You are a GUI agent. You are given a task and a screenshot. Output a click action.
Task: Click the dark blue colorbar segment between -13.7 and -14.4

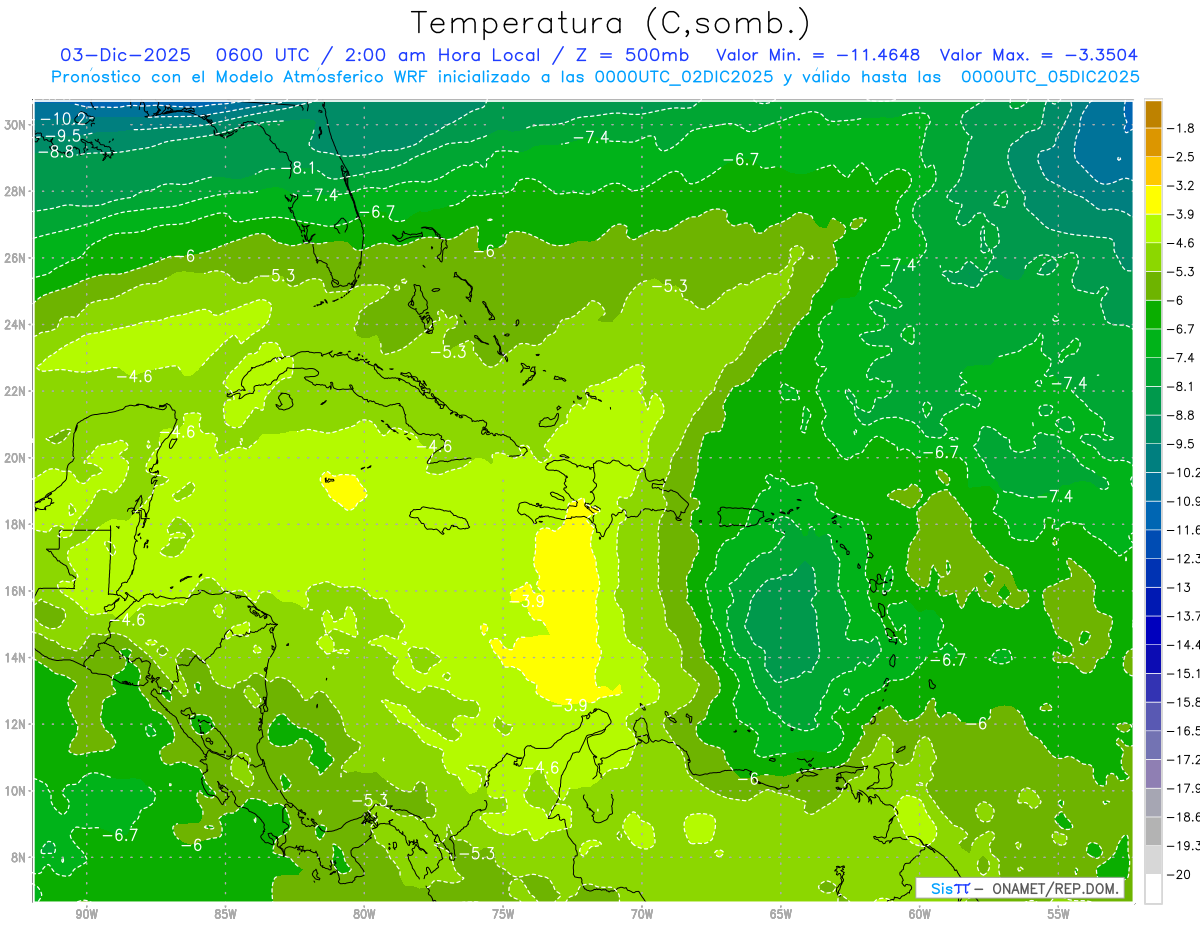1153,630
